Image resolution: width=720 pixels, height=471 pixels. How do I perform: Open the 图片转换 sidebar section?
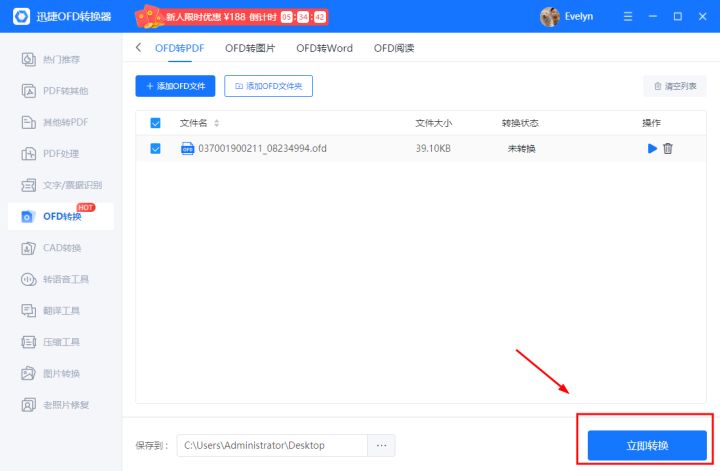pyautogui.click(x=51, y=374)
